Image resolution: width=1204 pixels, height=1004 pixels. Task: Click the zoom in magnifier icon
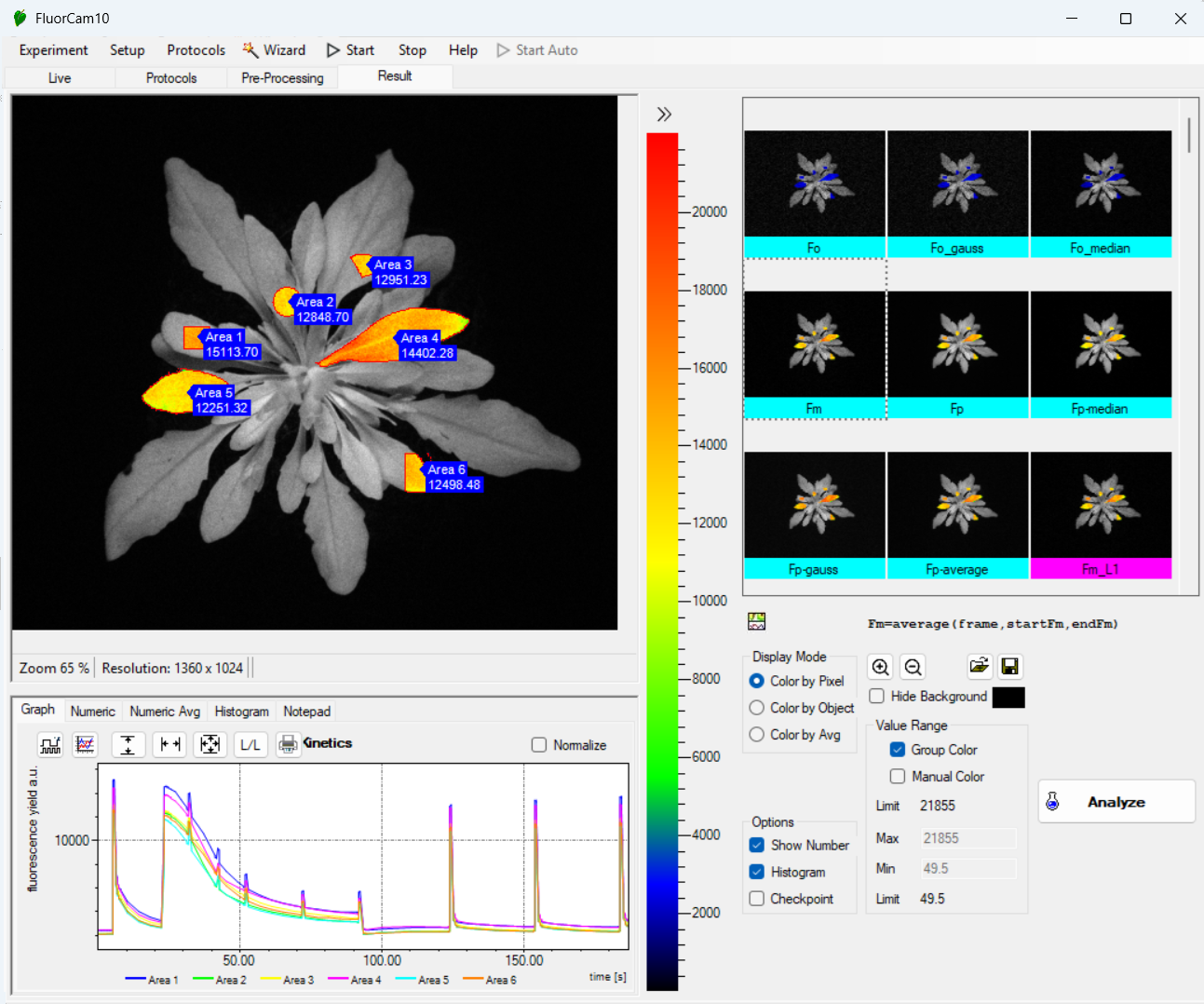point(880,667)
